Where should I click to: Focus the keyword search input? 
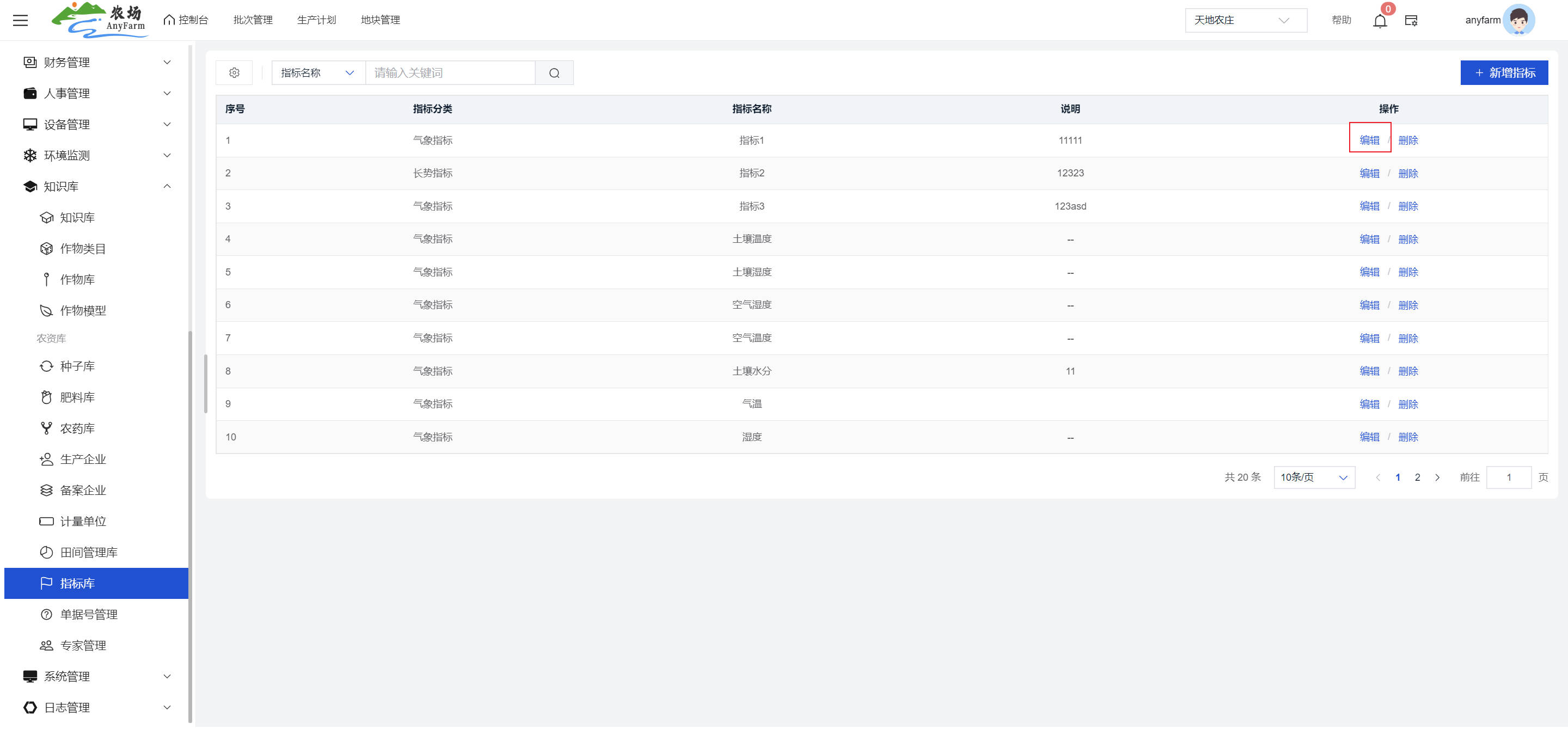click(449, 73)
